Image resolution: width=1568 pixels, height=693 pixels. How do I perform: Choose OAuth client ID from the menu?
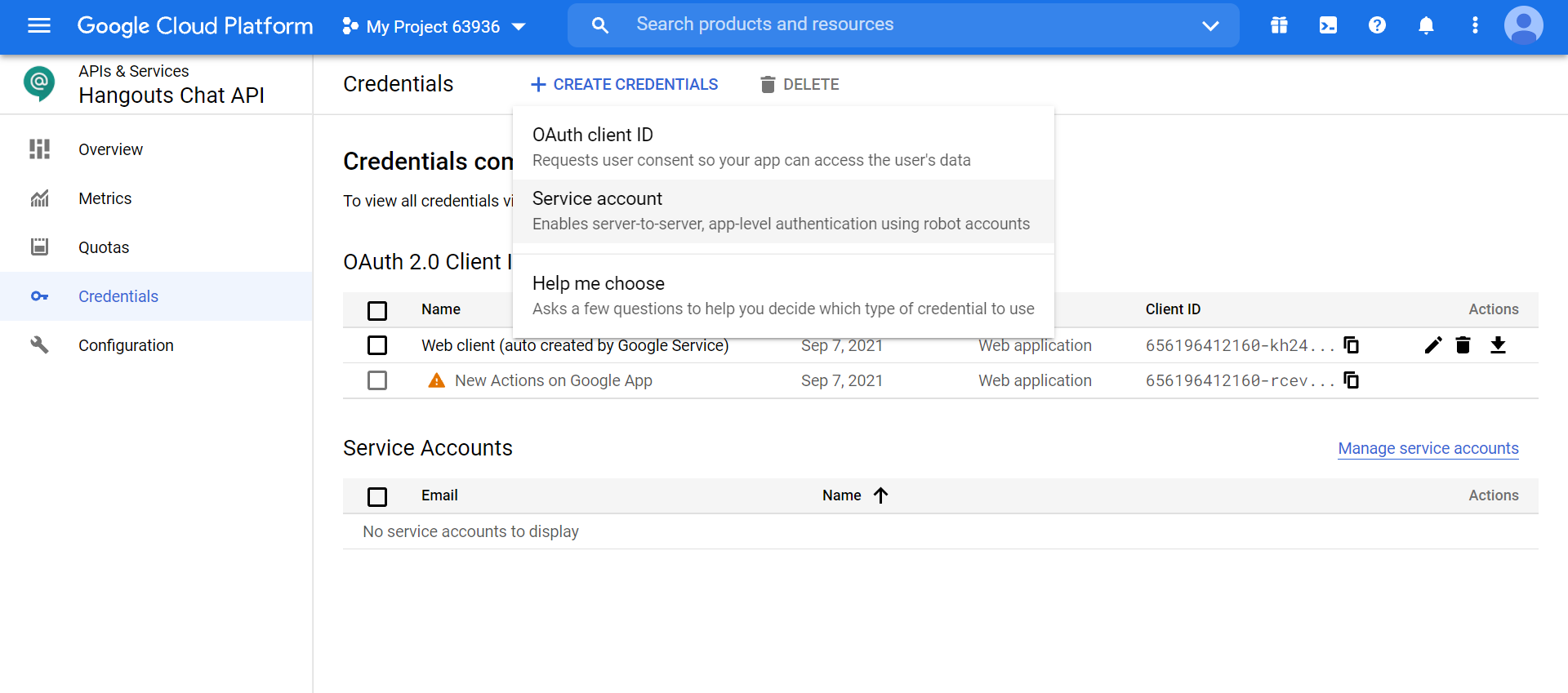(x=783, y=147)
